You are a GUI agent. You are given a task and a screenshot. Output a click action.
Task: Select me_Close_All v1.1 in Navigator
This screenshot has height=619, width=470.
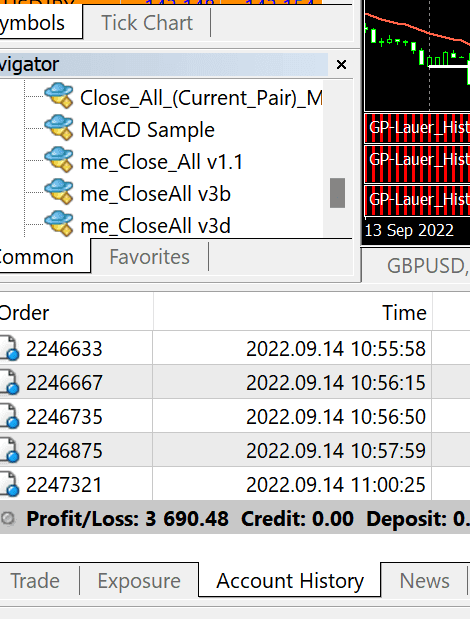click(x=161, y=161)
